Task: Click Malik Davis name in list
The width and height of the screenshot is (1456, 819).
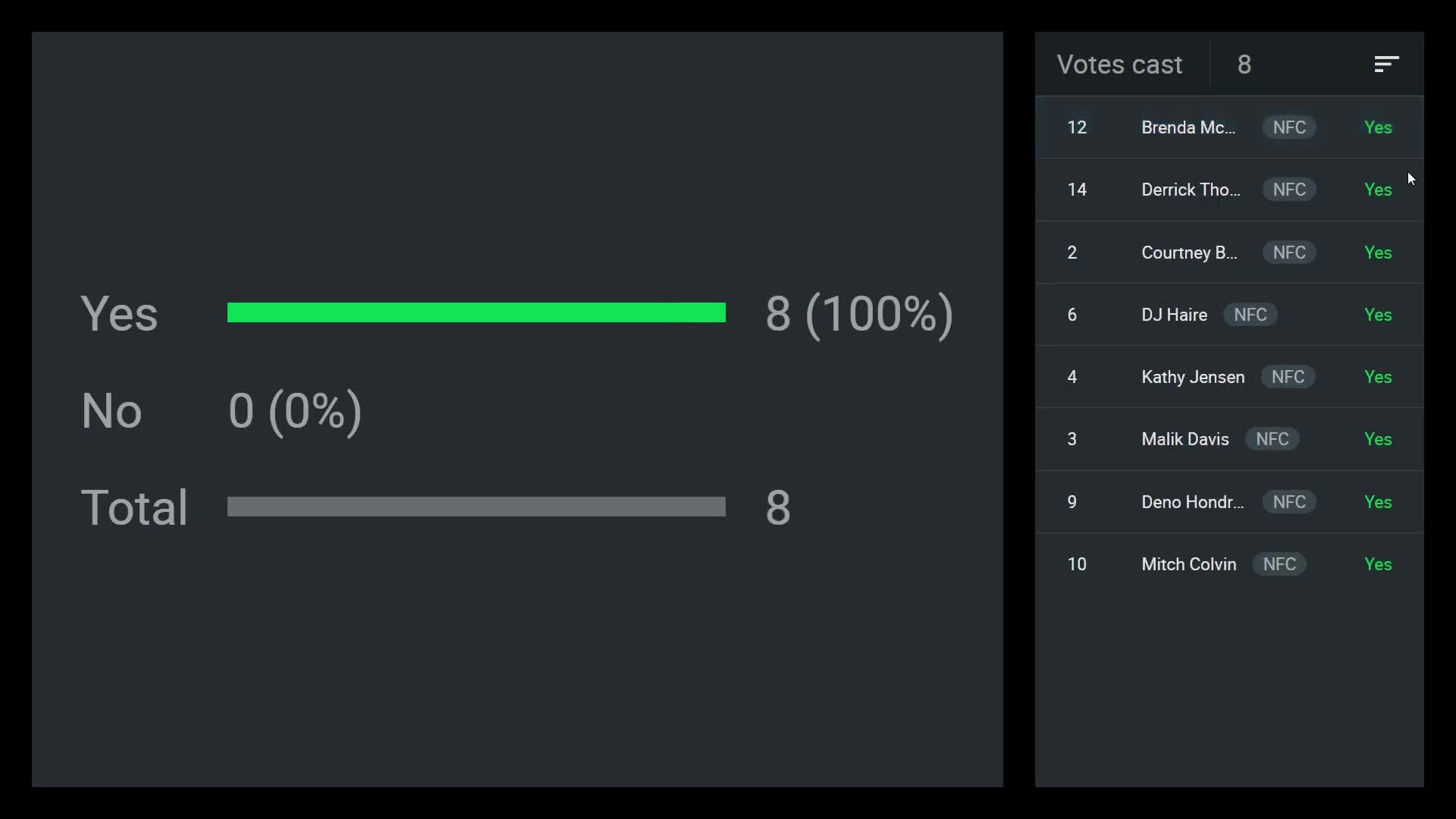Action: (1185, 439)
